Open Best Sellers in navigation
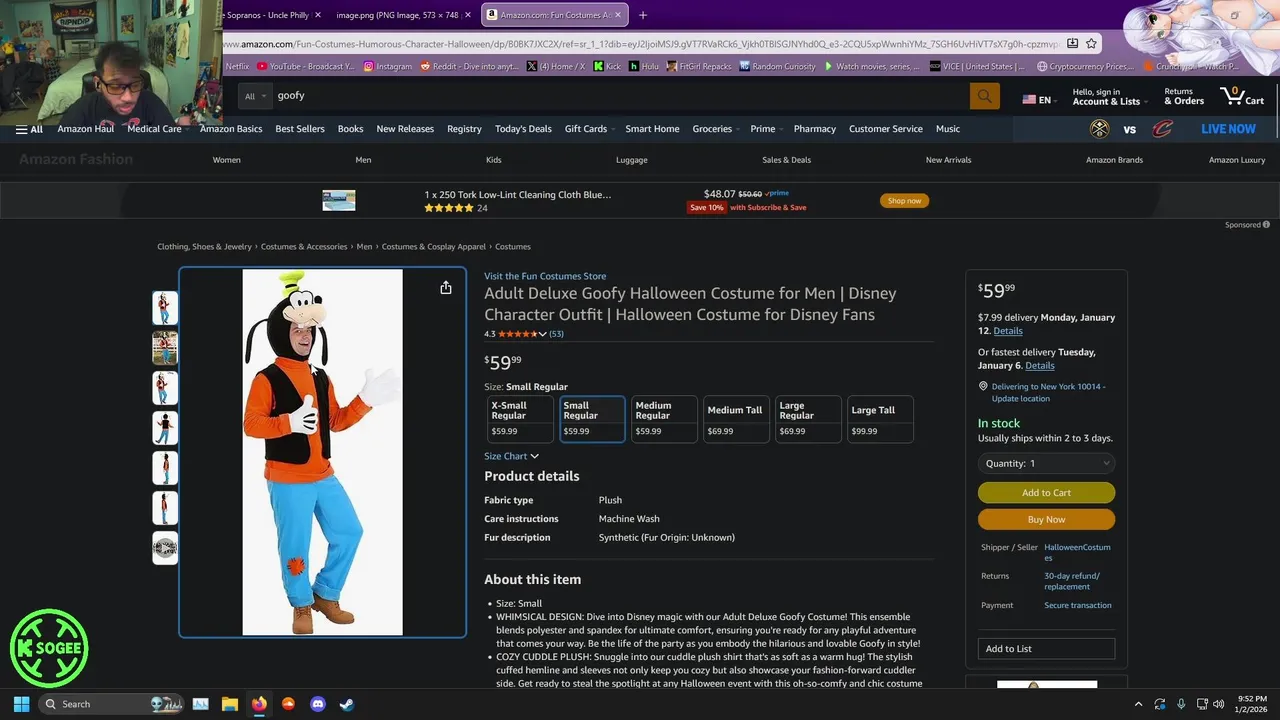This screenshot has height=720, width=1280. pos(300,129)
